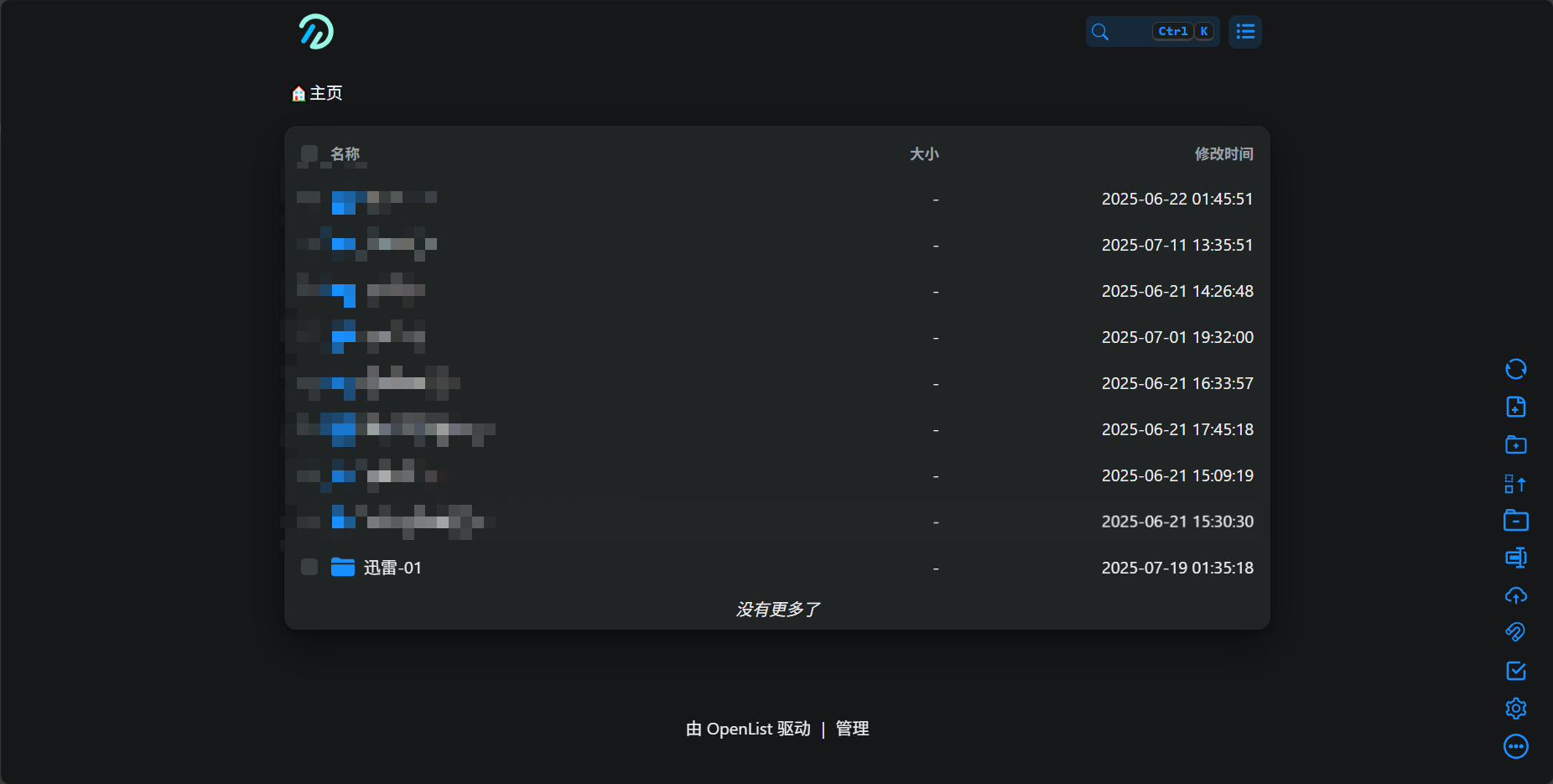Open the 迅雷-01 folder

coord(392,568)
